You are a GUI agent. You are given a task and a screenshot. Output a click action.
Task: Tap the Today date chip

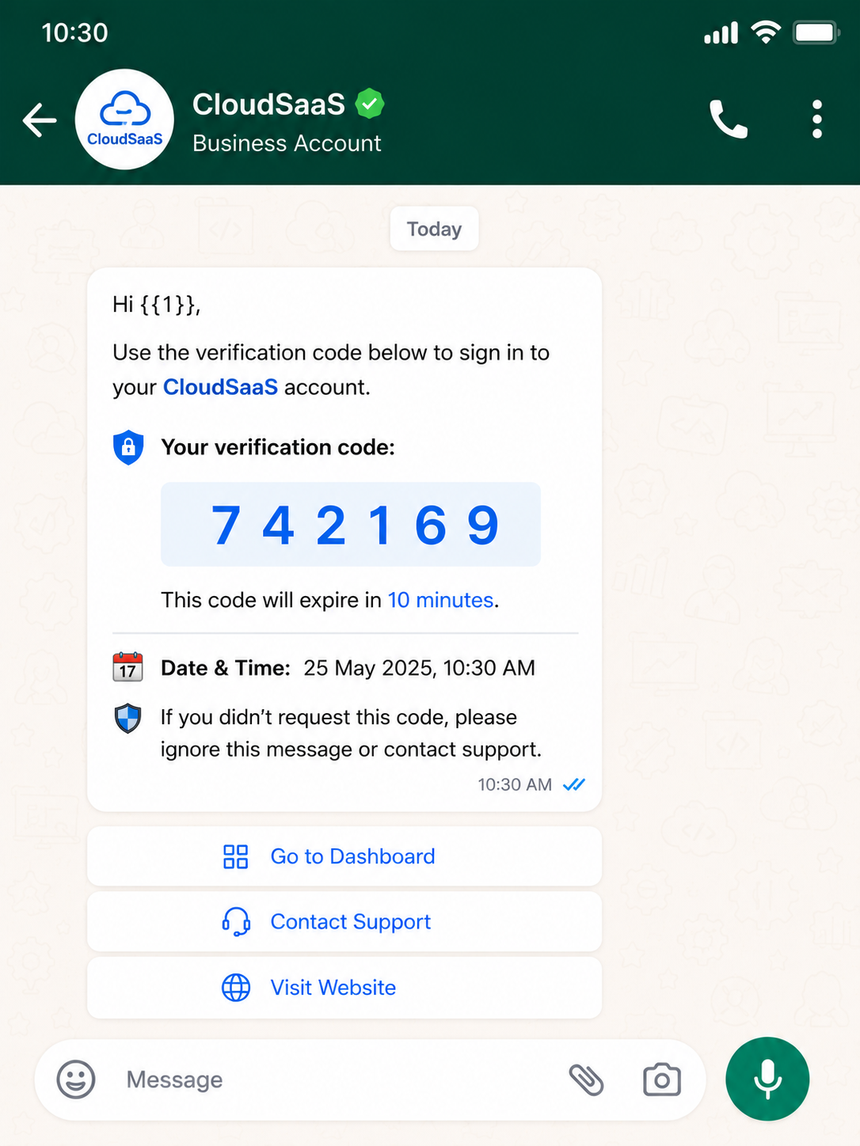click(434, 229)
